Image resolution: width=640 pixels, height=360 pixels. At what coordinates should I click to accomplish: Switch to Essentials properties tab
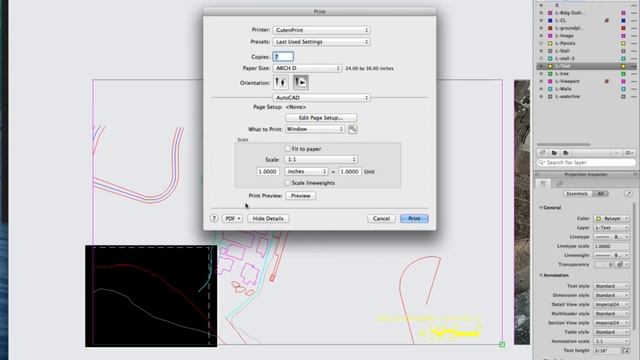[577, 194]
